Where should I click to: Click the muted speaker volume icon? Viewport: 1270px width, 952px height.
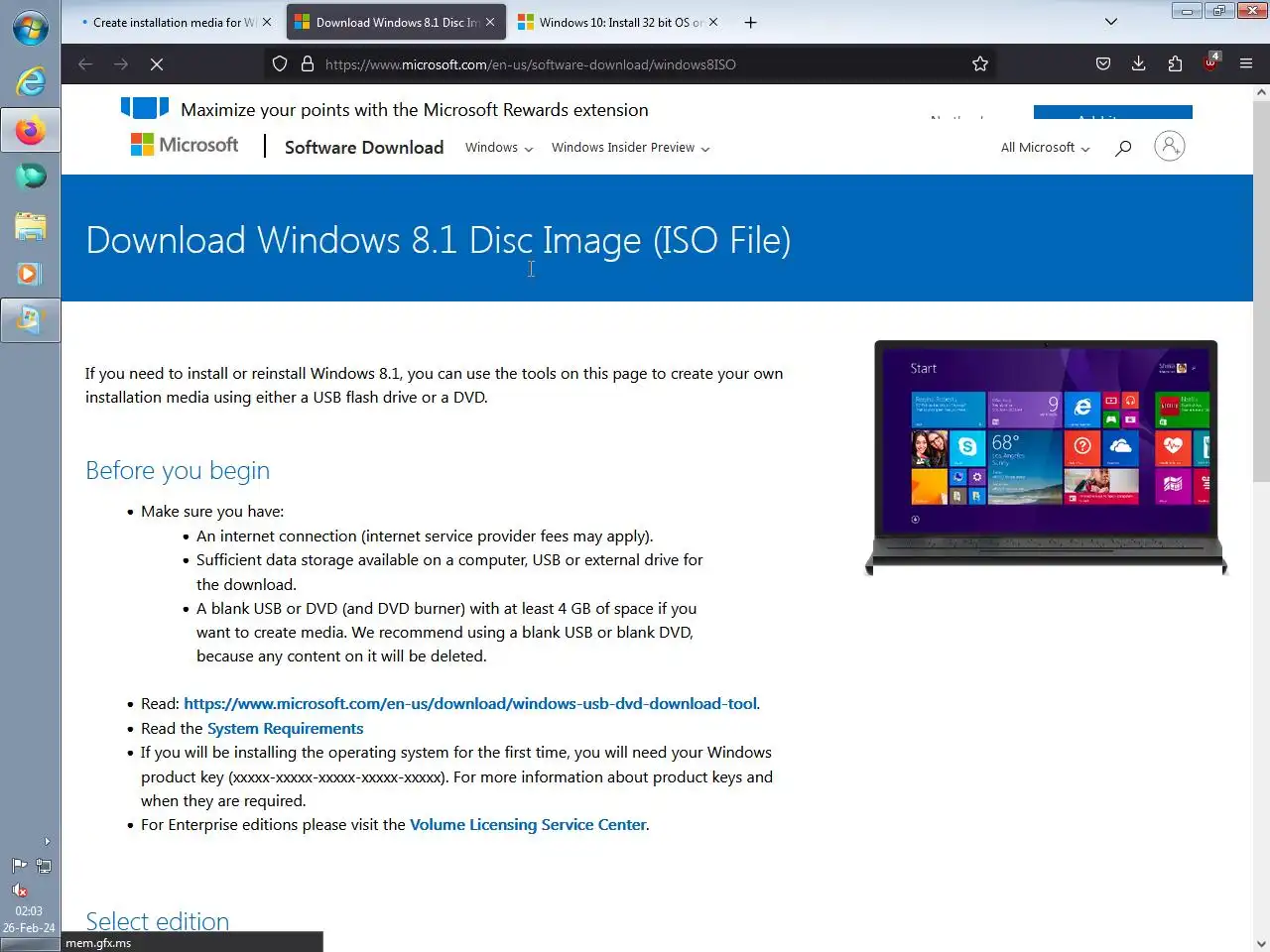tap(19, 890)
